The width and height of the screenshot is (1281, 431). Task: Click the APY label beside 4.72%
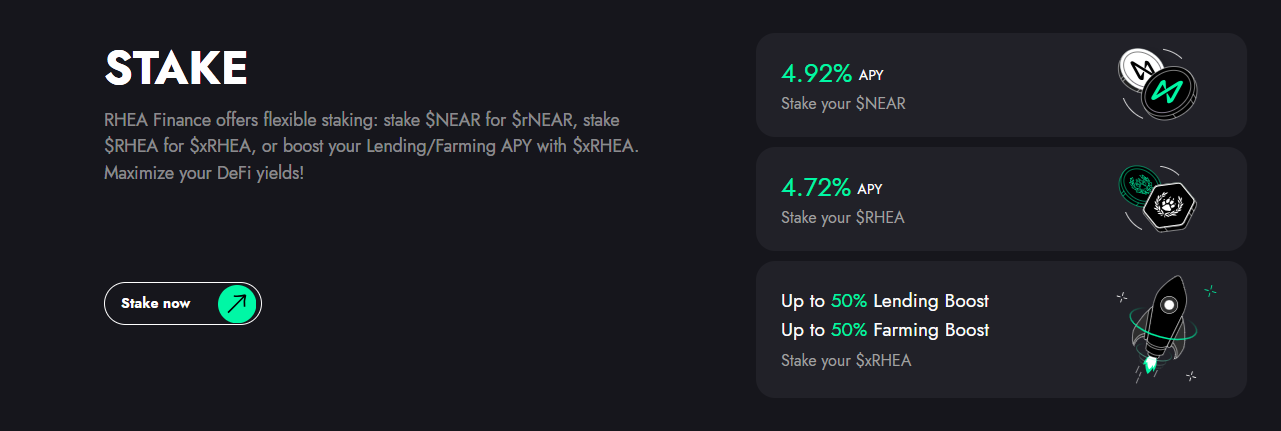[x=871, y=189]
